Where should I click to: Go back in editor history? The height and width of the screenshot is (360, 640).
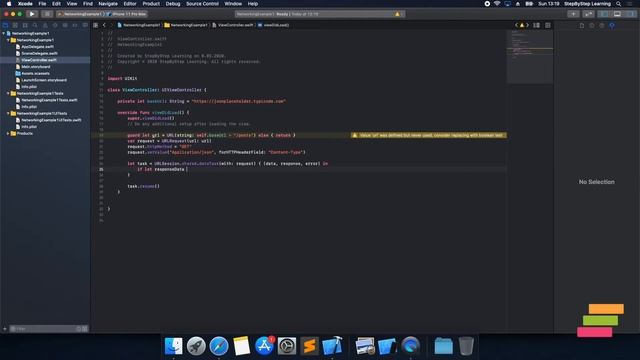pos(104,25)
